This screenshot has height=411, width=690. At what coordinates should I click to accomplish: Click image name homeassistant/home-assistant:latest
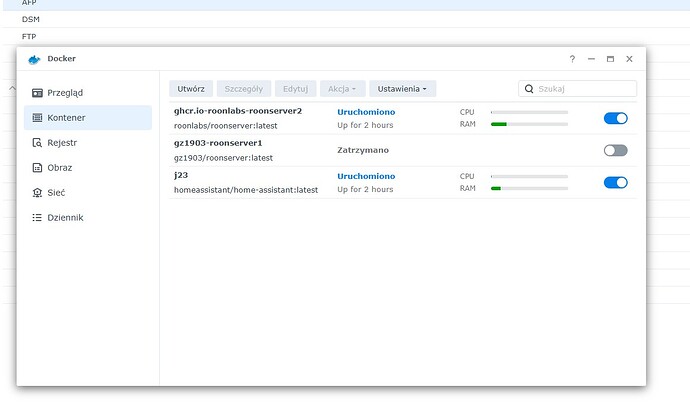246,190
